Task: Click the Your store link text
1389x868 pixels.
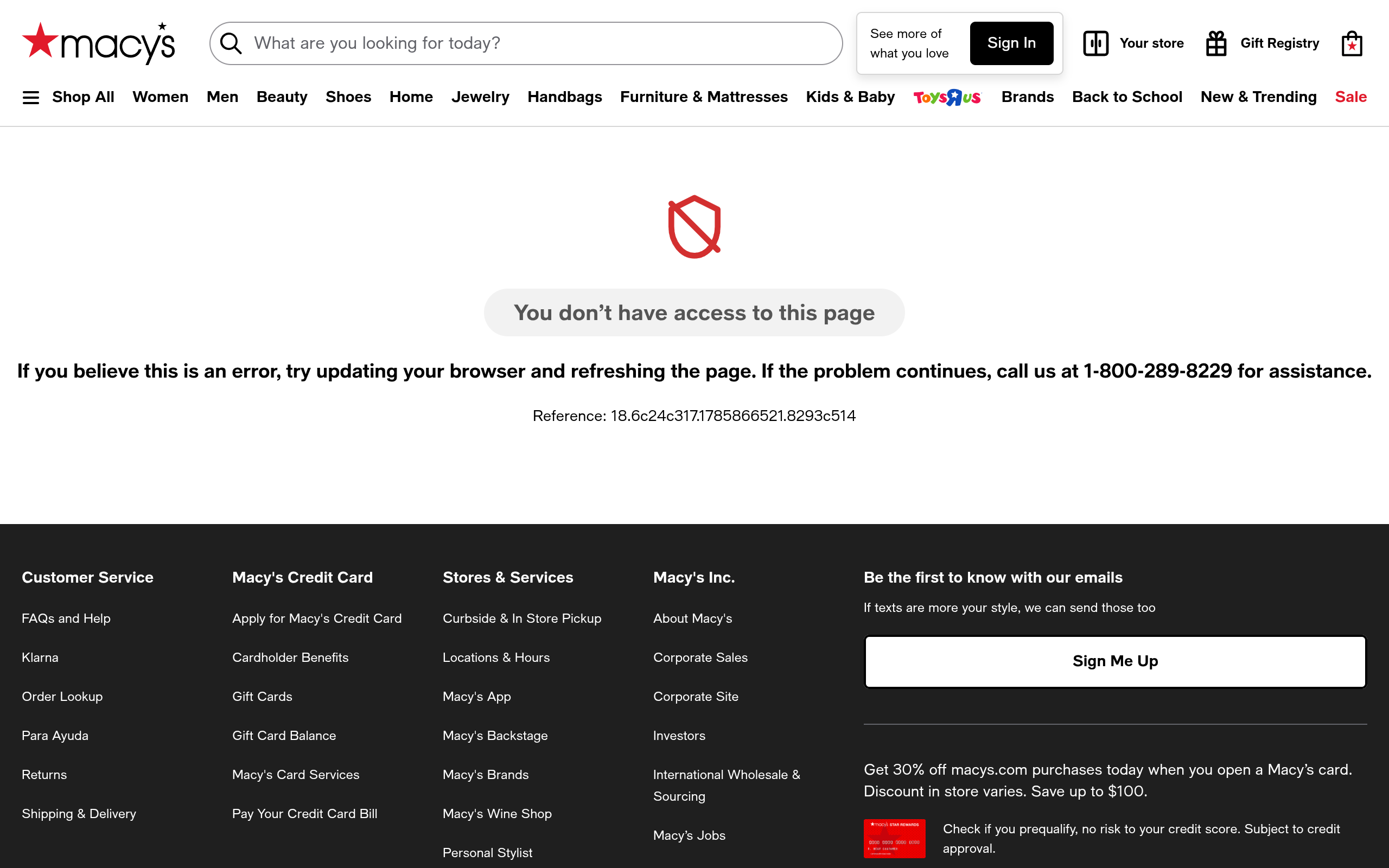Action: [x=1151, y=43]
